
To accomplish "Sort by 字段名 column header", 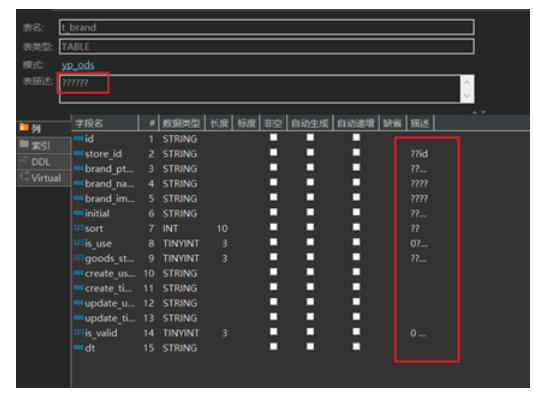I will 105,123.
